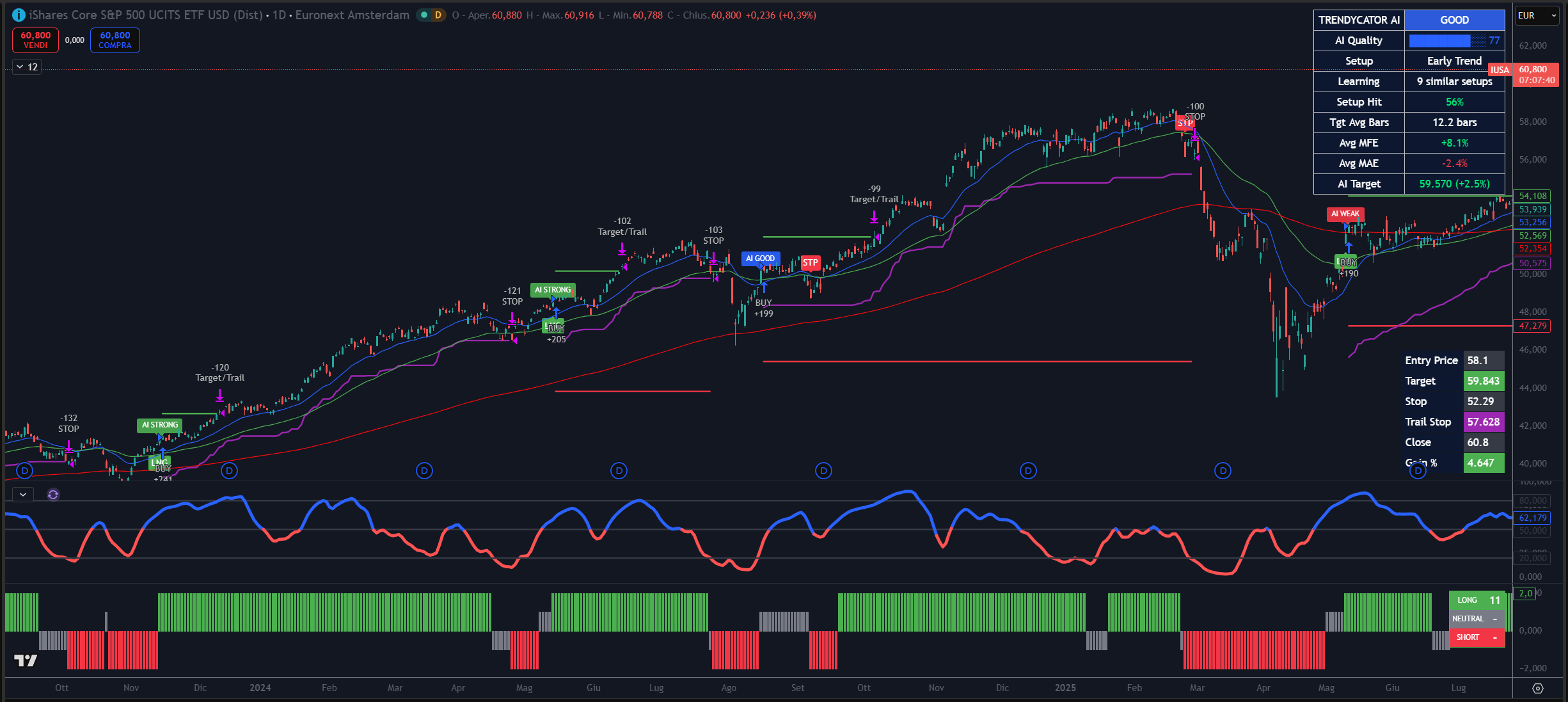1568x702 pixels.
Task: Open the EUR currency dropdown
Action: point(1537,15)
